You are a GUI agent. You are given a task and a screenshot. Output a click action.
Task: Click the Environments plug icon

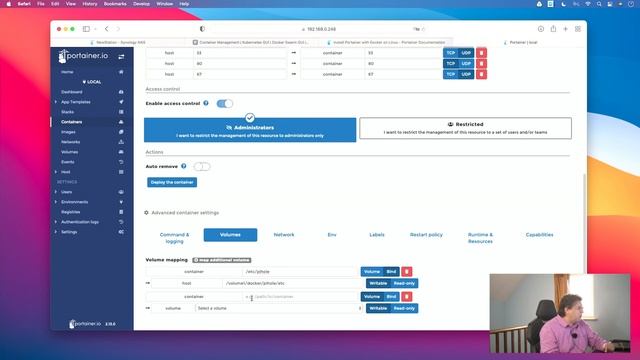click(121, 202)
